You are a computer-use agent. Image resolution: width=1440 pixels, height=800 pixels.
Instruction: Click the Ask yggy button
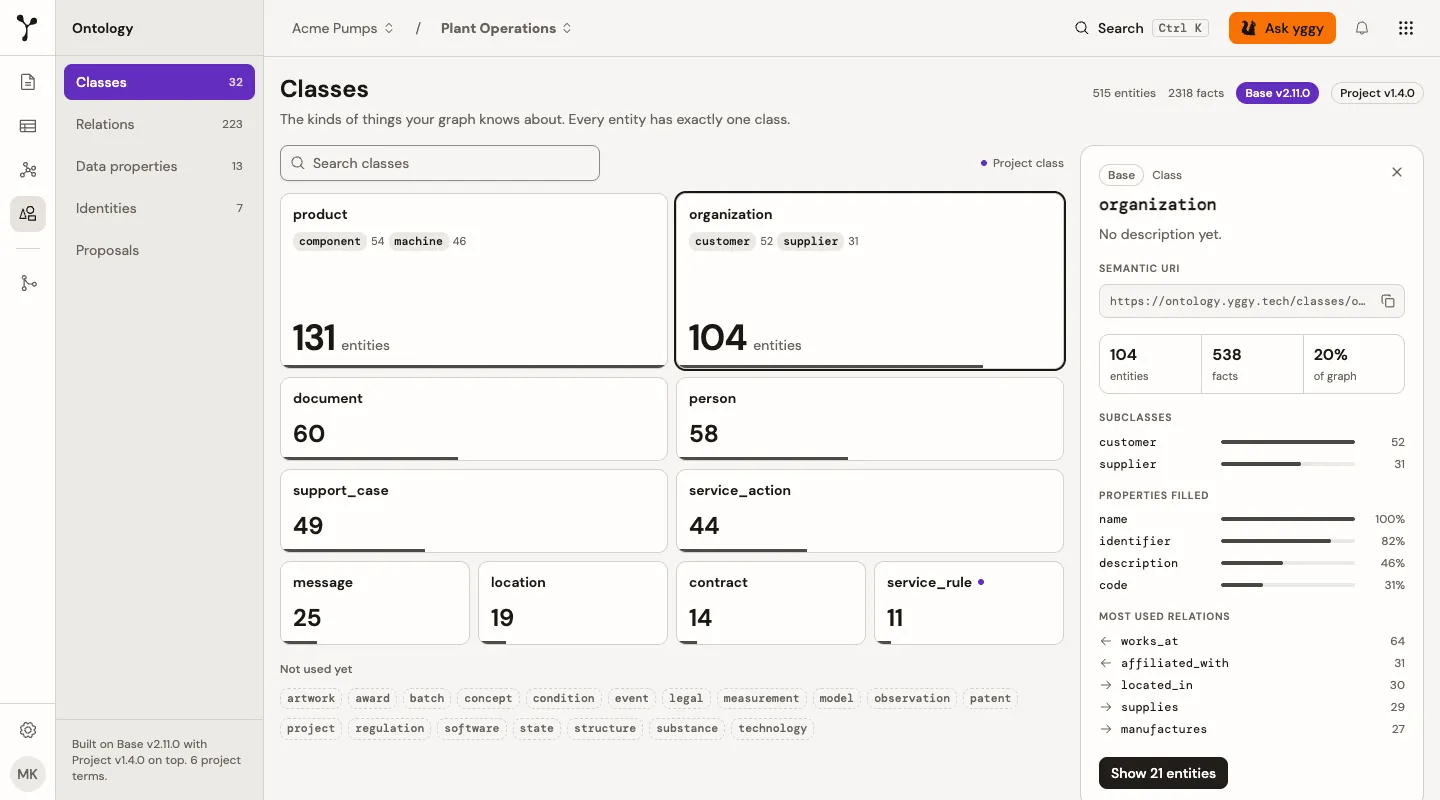(x=1282, y=28)
